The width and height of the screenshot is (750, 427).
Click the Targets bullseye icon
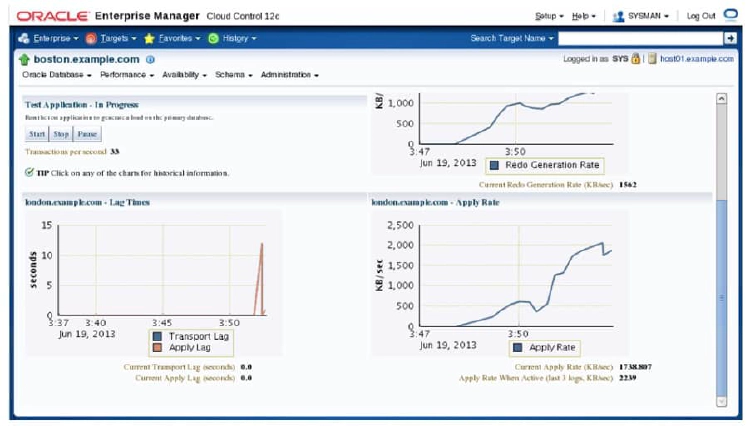pyautogui.click(x=91, y=38)
